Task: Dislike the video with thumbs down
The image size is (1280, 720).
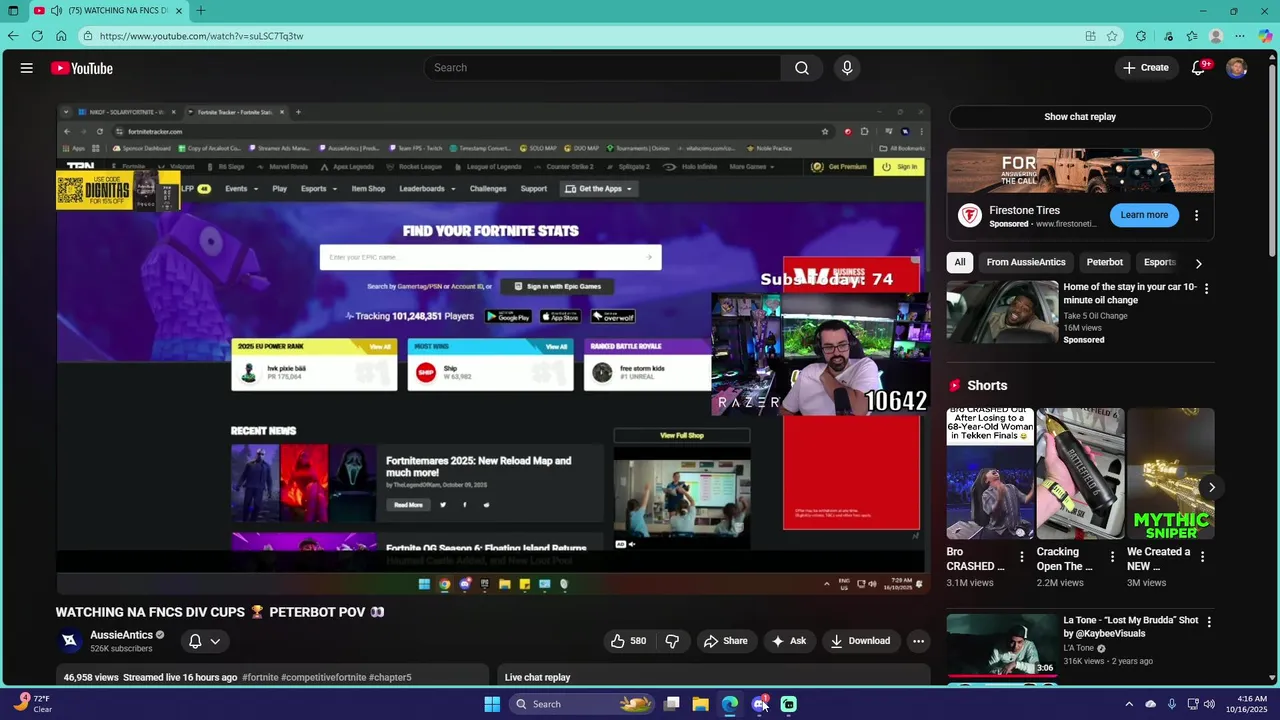Action: (672, 641)
